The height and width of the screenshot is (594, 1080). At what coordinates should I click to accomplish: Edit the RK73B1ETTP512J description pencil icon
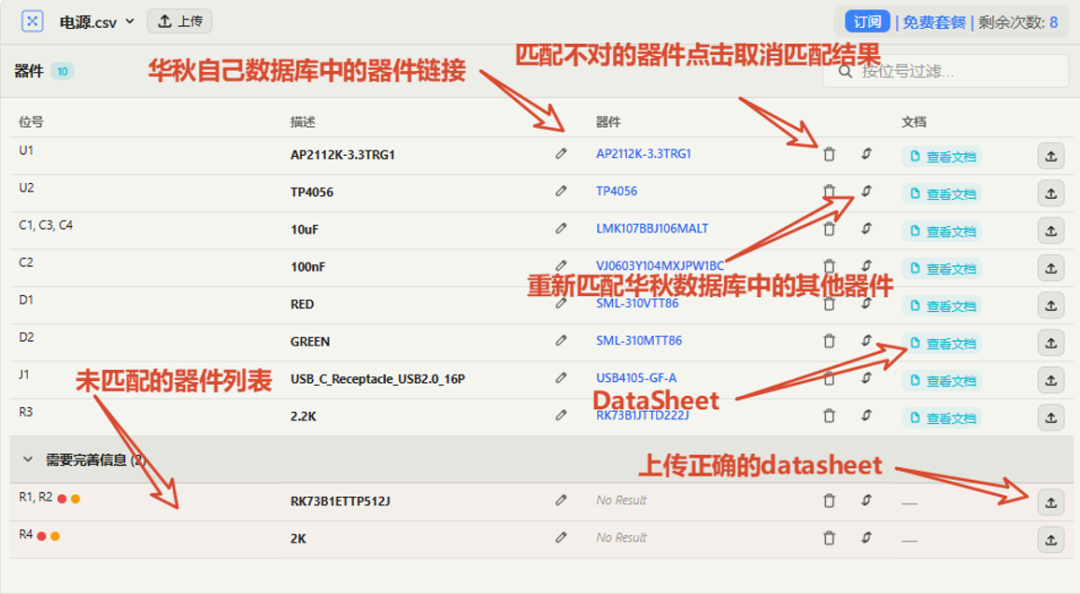[561, 500]
